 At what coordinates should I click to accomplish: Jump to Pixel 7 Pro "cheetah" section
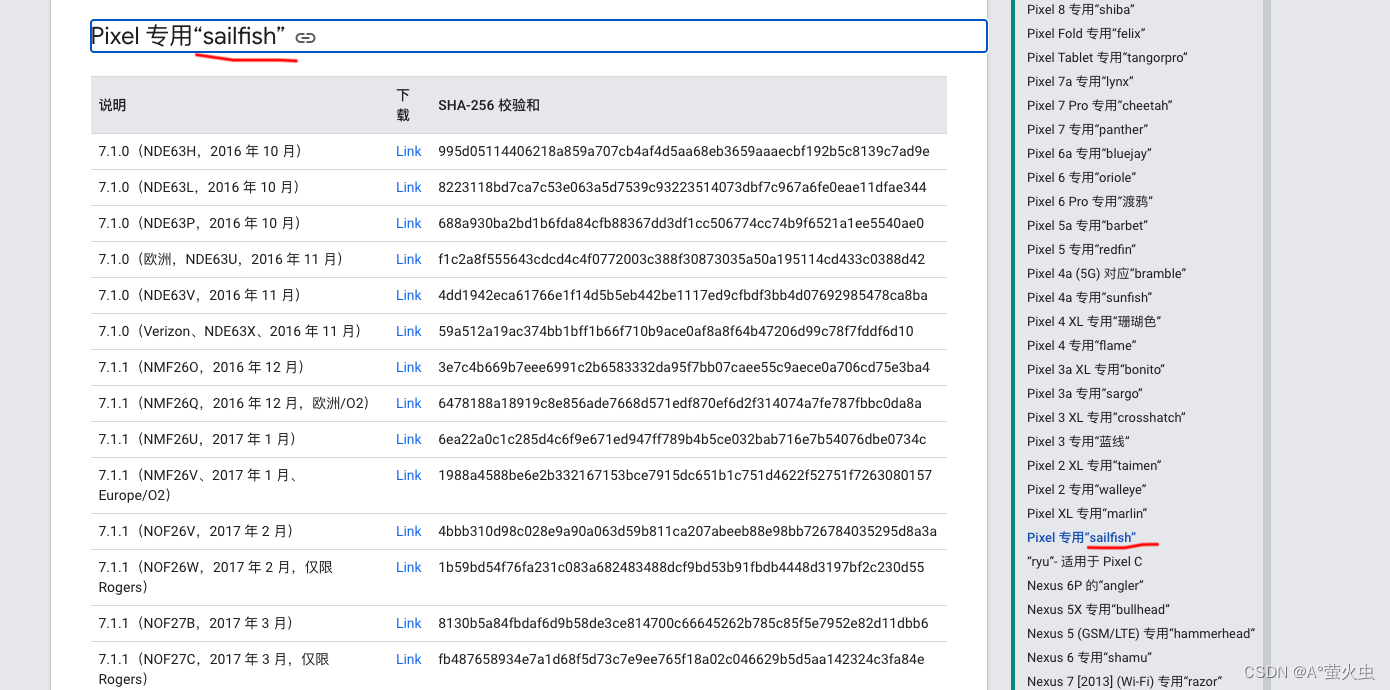coord(1099,105)
